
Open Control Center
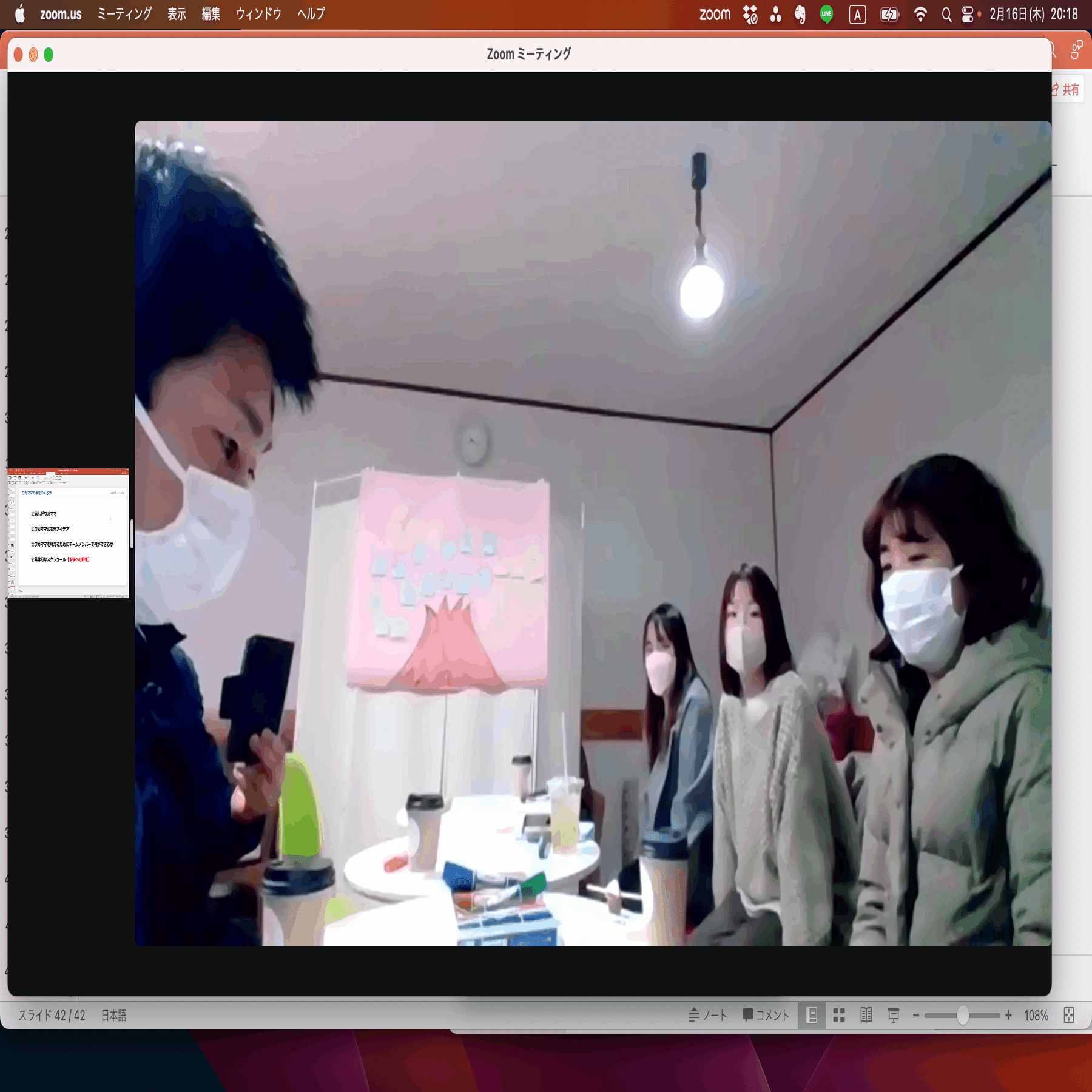tap(968, 14)
